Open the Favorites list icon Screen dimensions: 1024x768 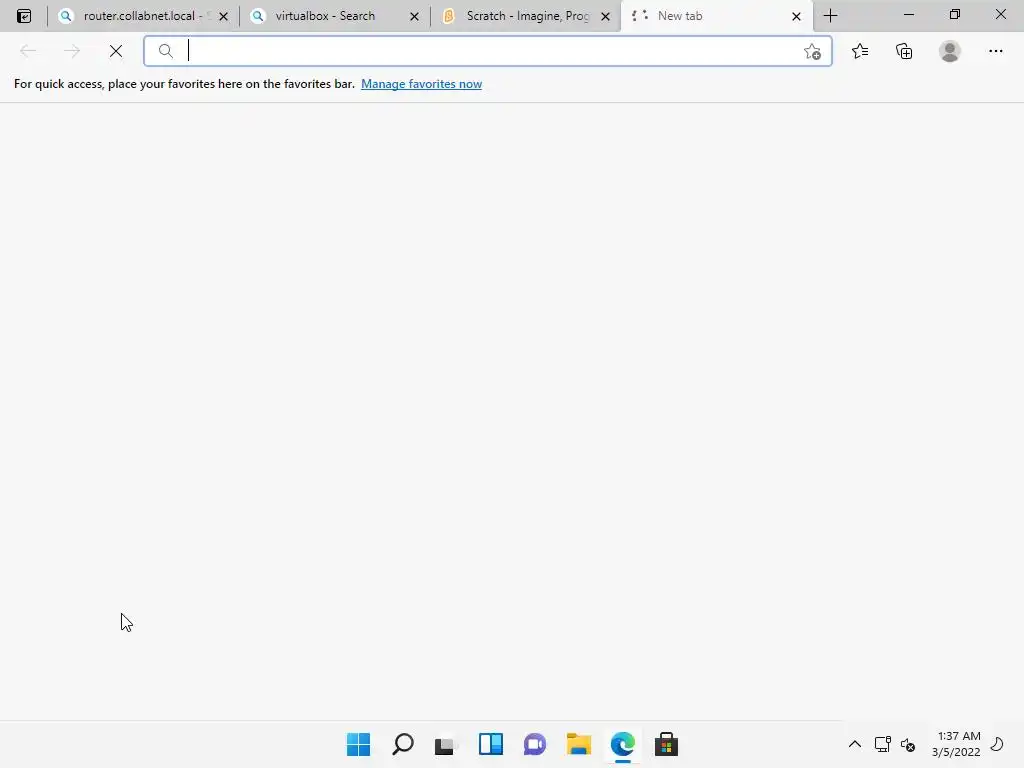(x=860, y=51)
